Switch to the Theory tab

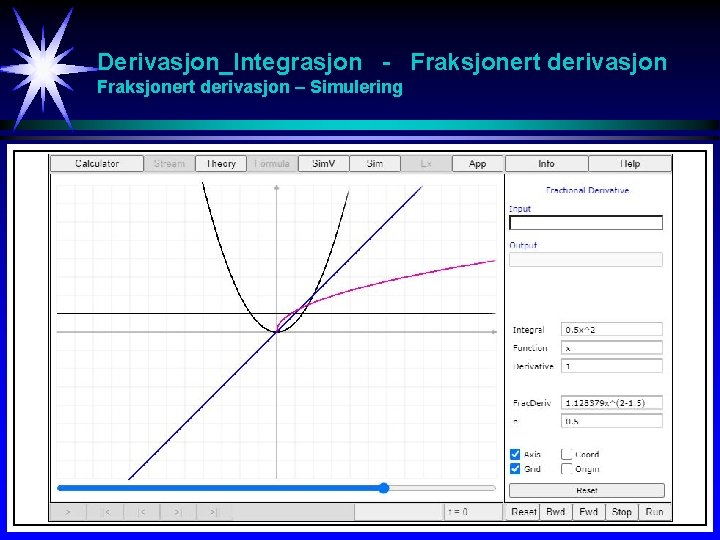pyautogui.click(x=221, y=164)
